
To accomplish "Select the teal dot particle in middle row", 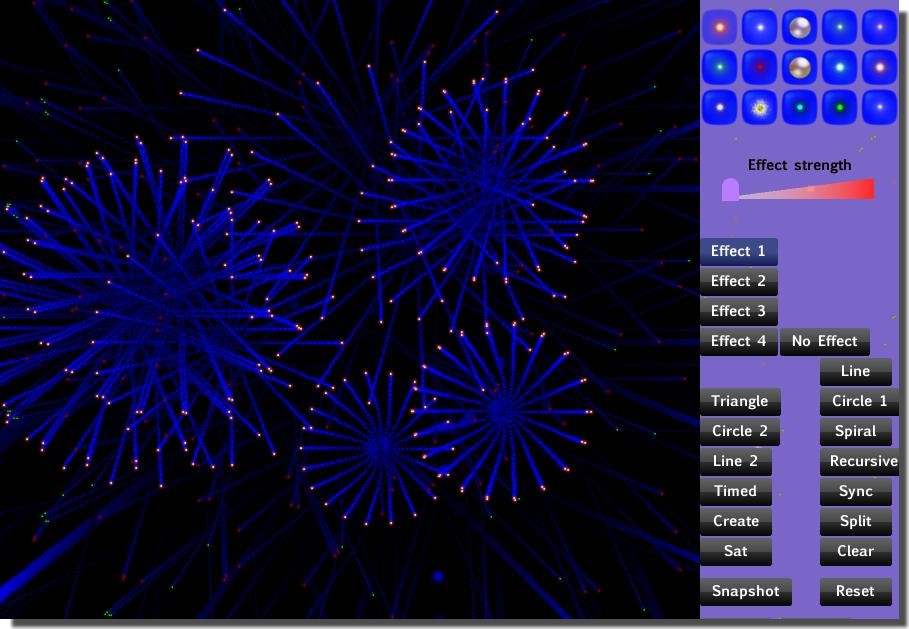I will [x=719, y=67].
